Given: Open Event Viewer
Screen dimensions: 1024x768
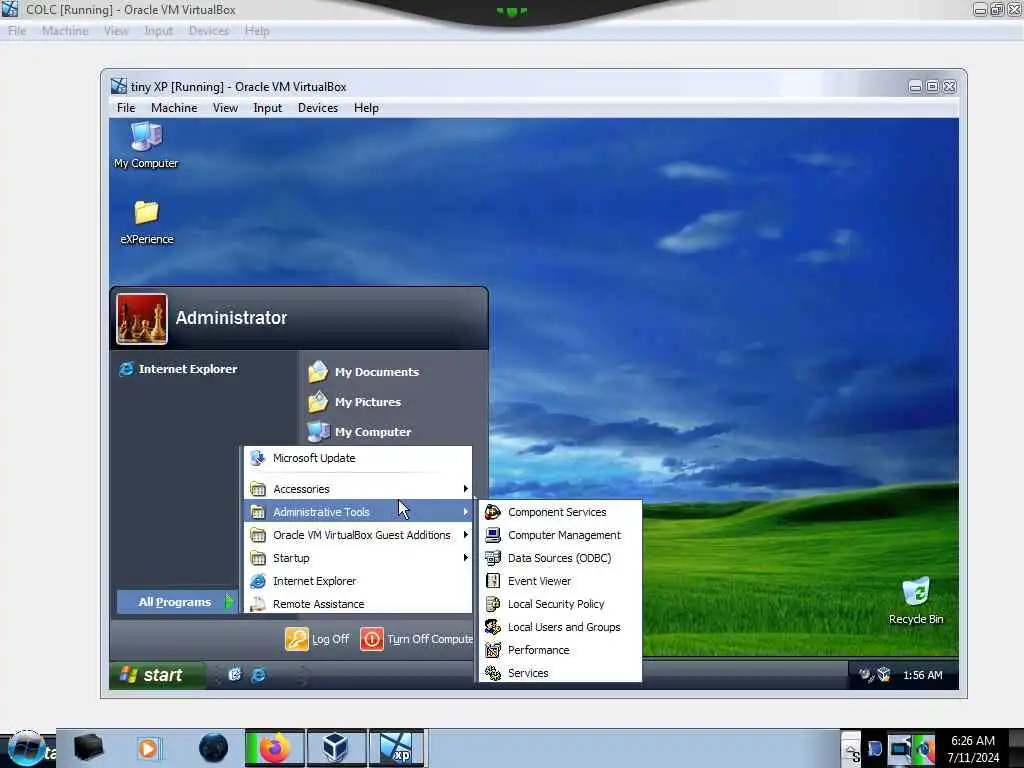Looking at the screenshot, I should (x=560, y=581).
